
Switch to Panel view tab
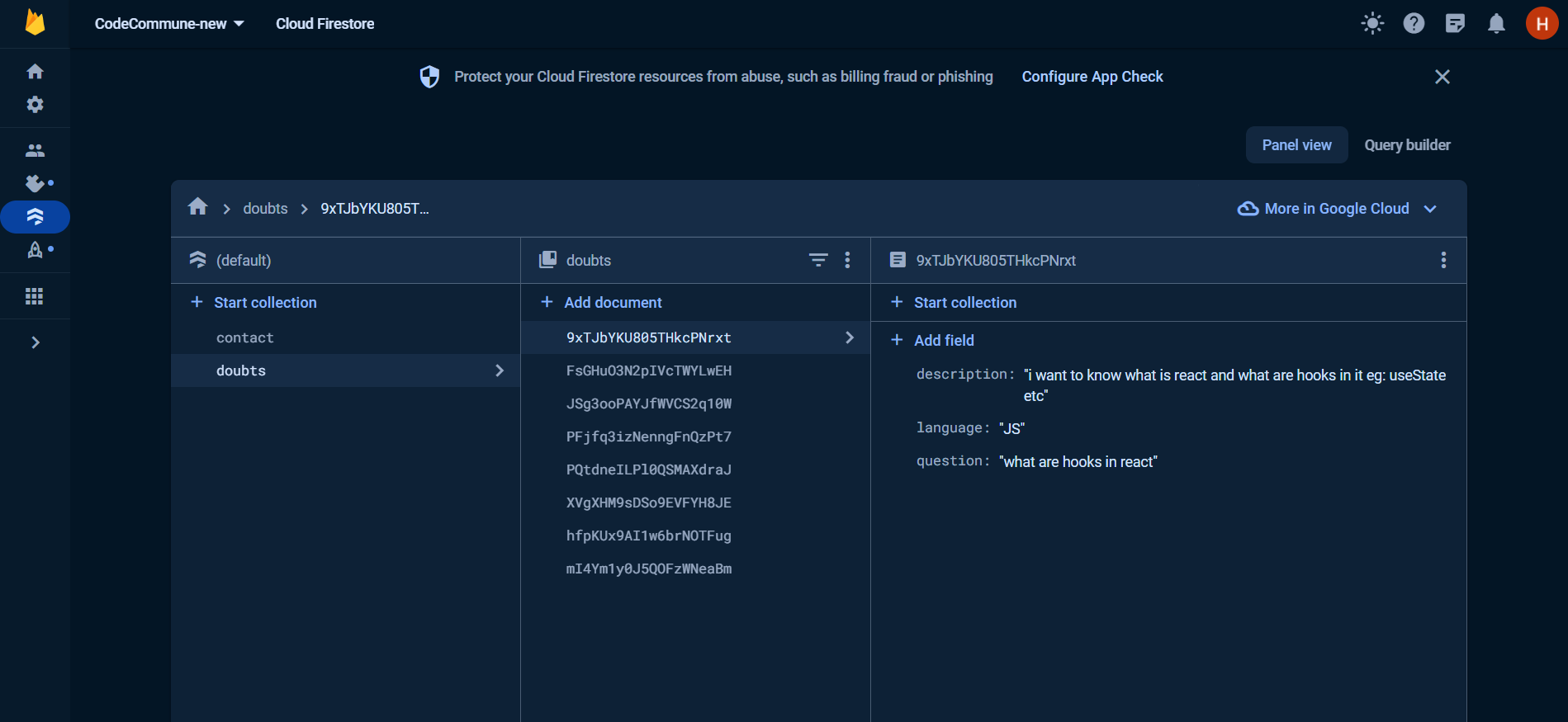click(1296, 145)
